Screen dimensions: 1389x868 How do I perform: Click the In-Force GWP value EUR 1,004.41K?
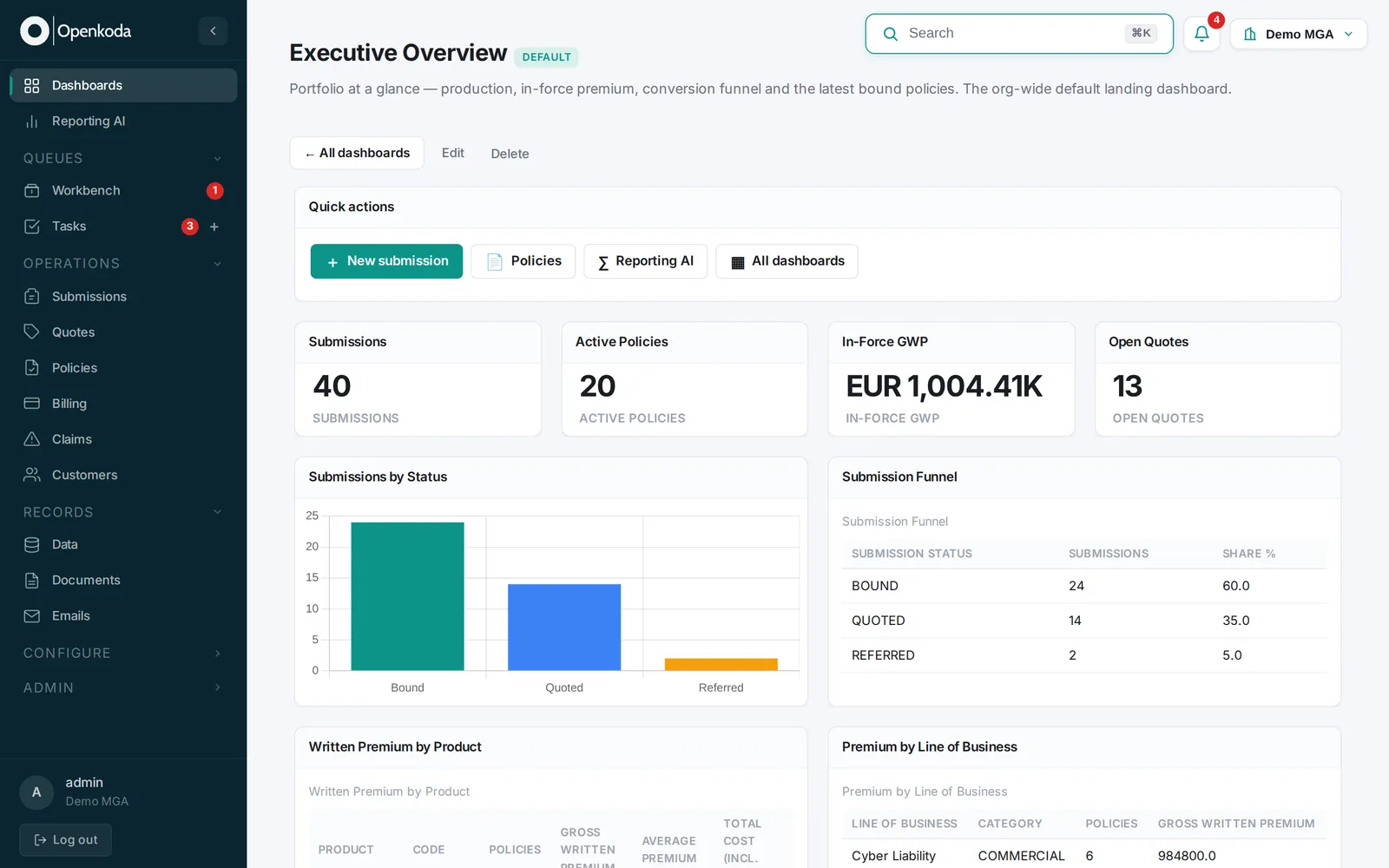click(x=944, y=386)
